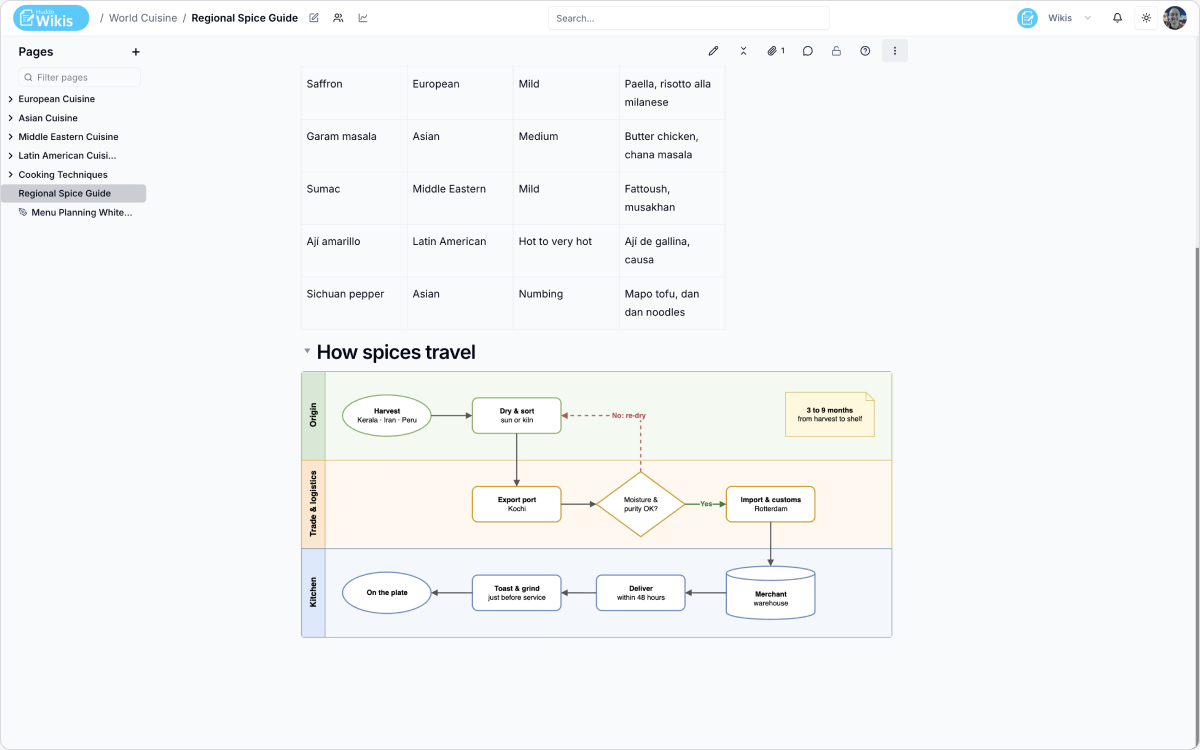Open the European Cuisine page
The height and width of the screenshot is (750, 1200).
pyautogui.click(x=56, y=99)
